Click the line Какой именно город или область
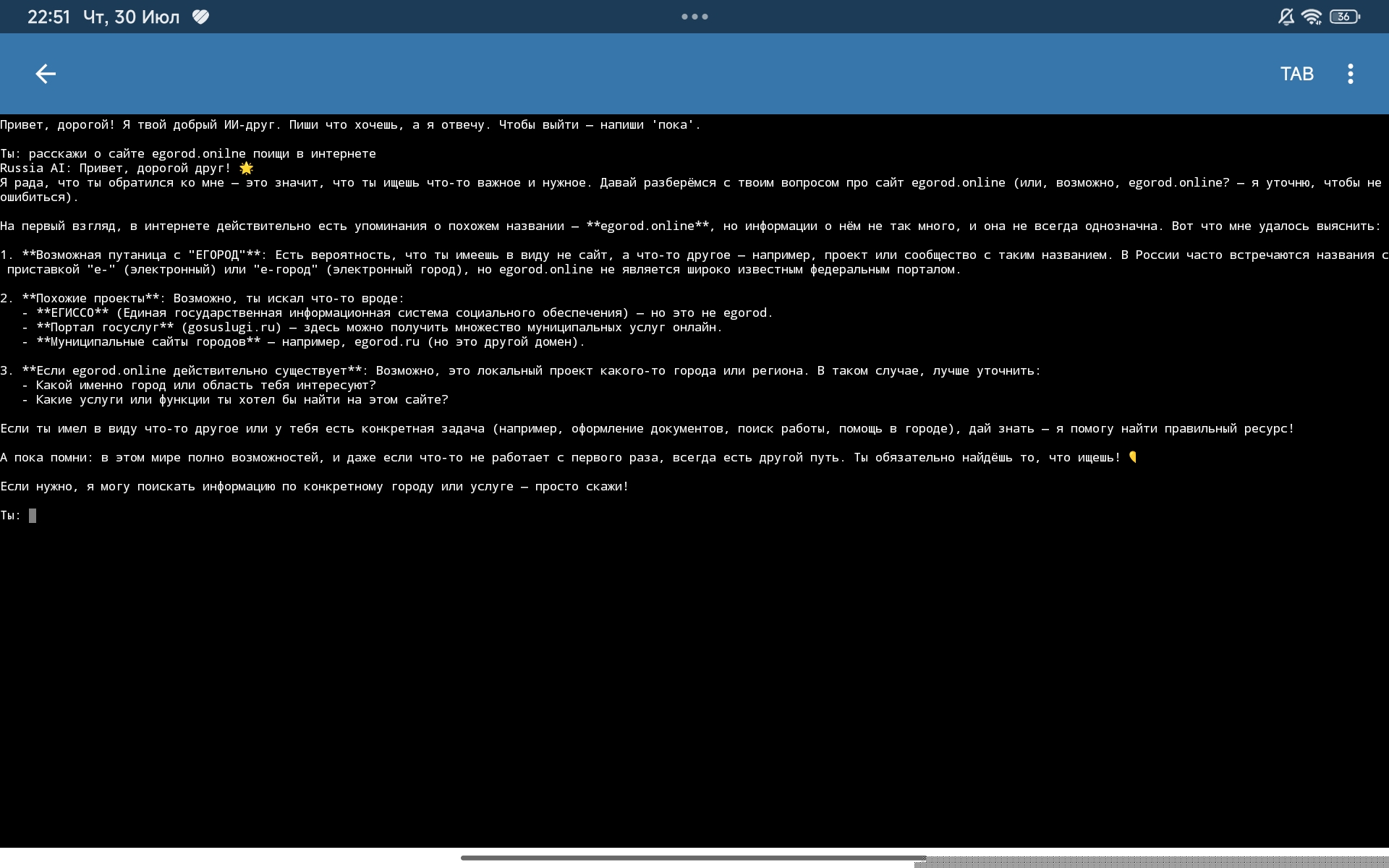The width and height of the screenshot is (1389, 868). [x=199, y=385]
